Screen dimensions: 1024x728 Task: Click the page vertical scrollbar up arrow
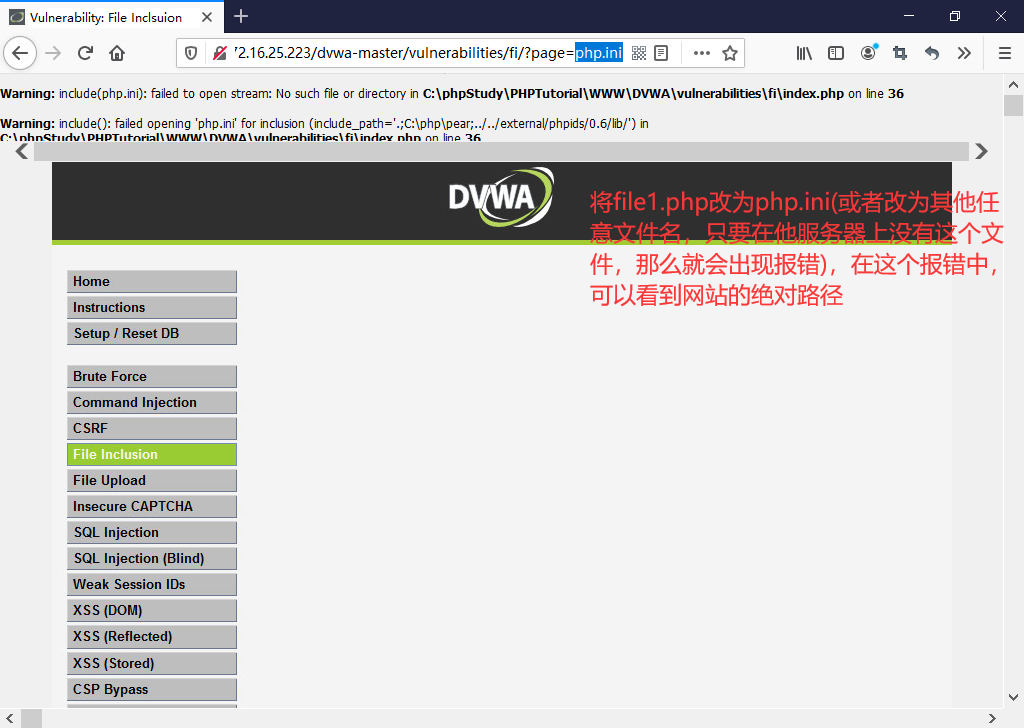(x=1013, y=84)
